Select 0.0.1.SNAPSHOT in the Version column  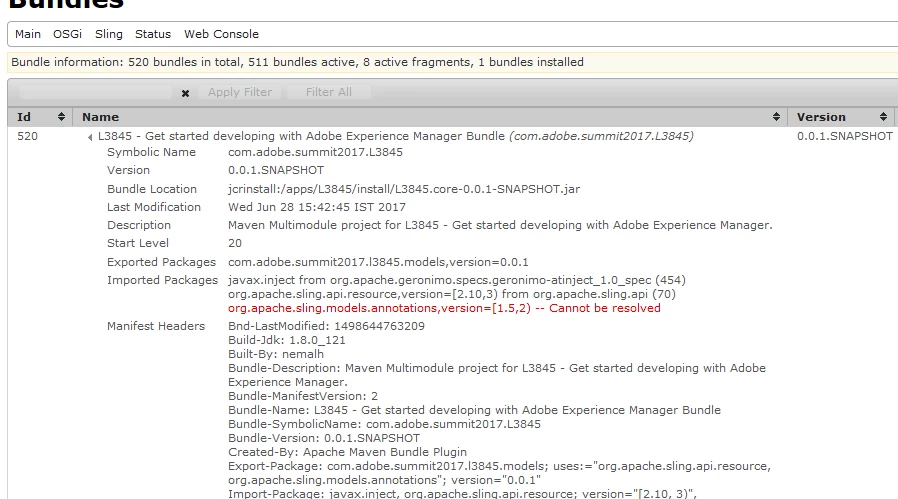pos(845,136)
